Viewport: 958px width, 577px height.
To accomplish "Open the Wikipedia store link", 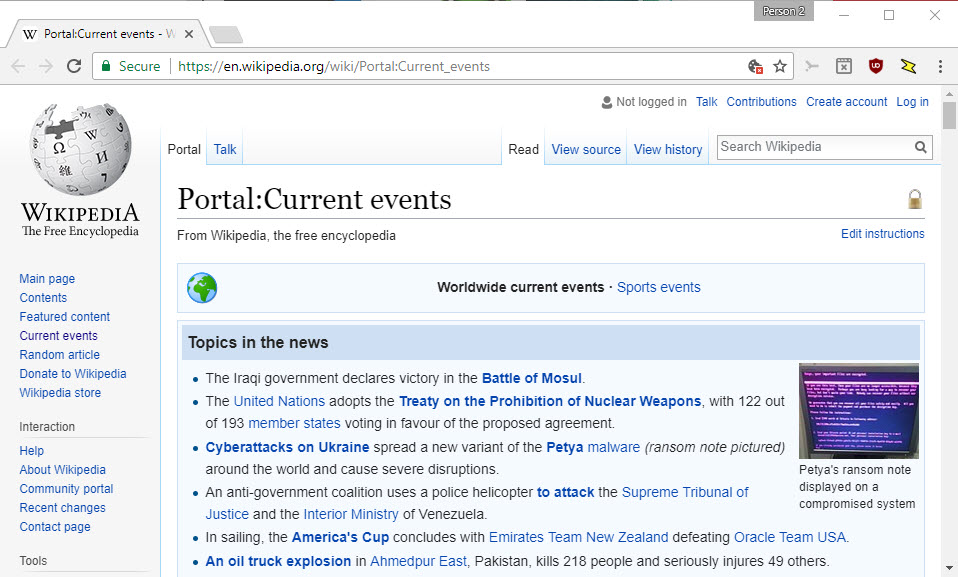I will coord(60,392).
